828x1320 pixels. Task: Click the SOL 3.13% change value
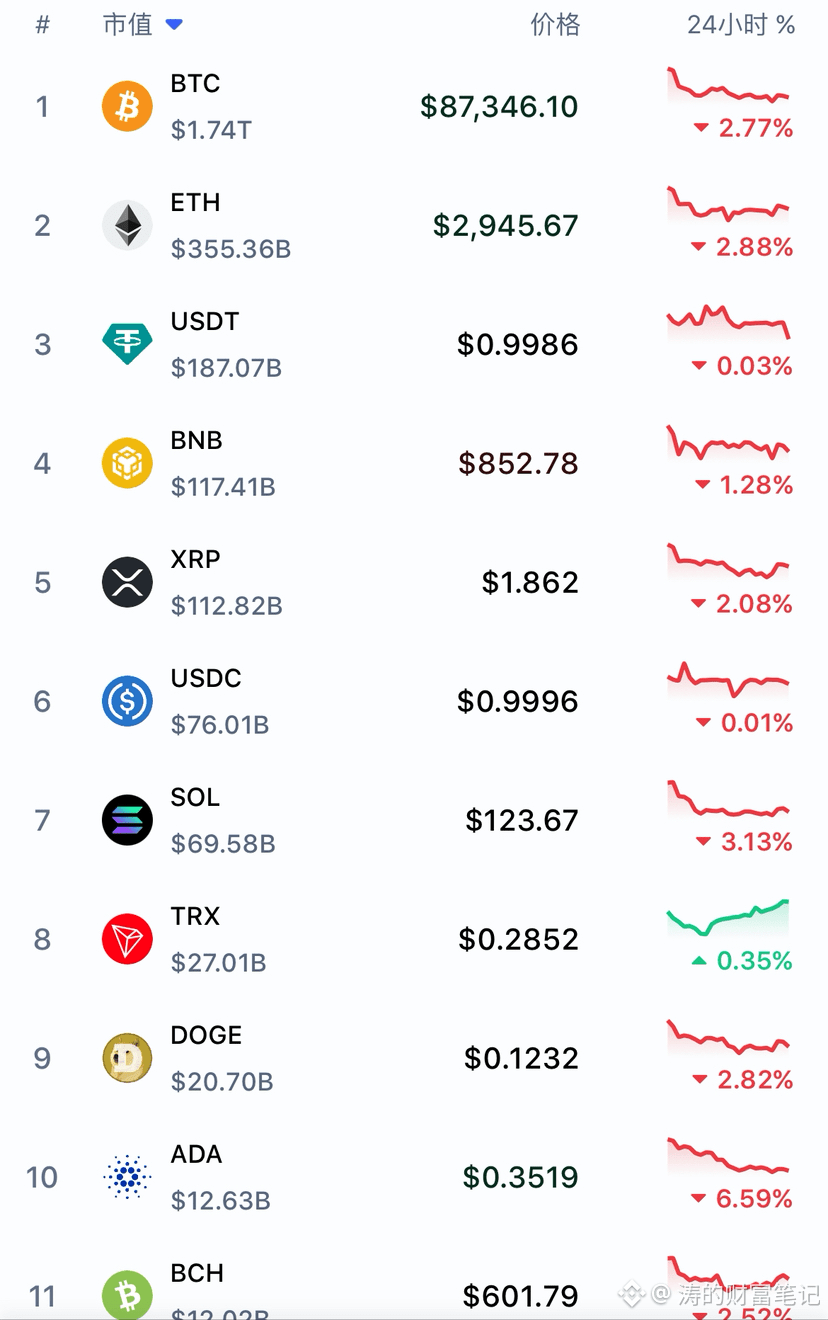(756, 842)
